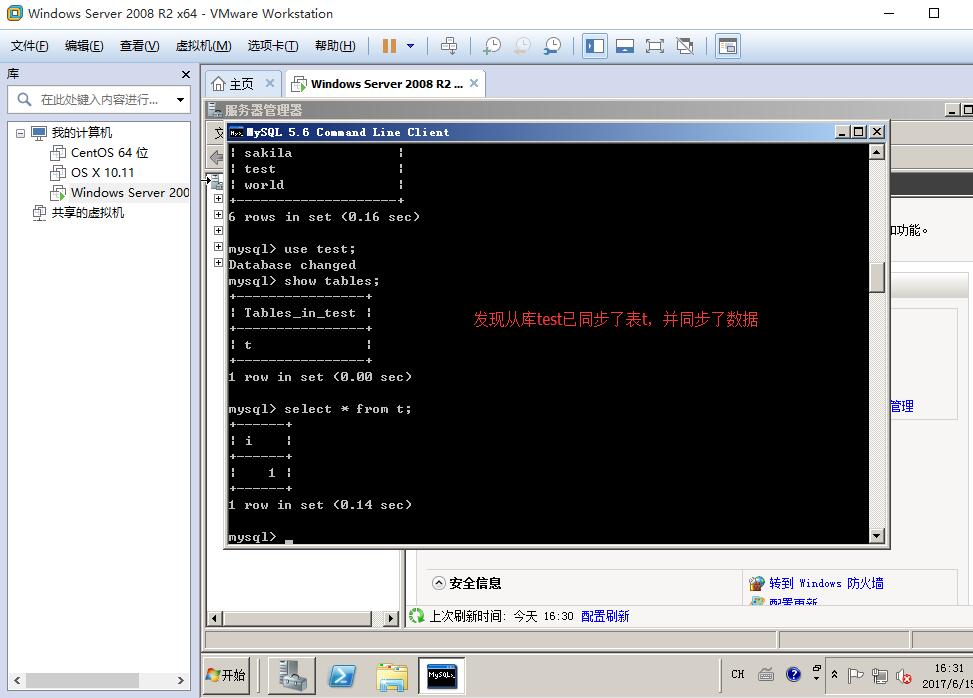The image size is (973, 698).
Task: Open Windows Explorer folder taskbar icon
Action: coord(392,675)
